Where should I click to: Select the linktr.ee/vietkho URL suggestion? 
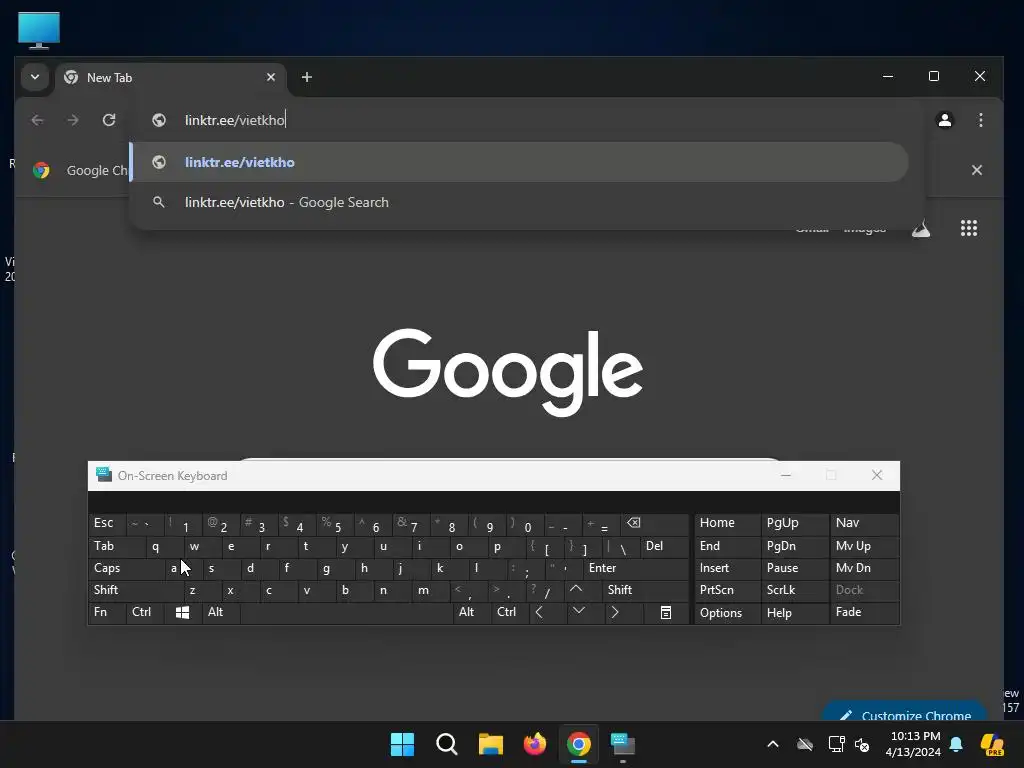(519, 162)
